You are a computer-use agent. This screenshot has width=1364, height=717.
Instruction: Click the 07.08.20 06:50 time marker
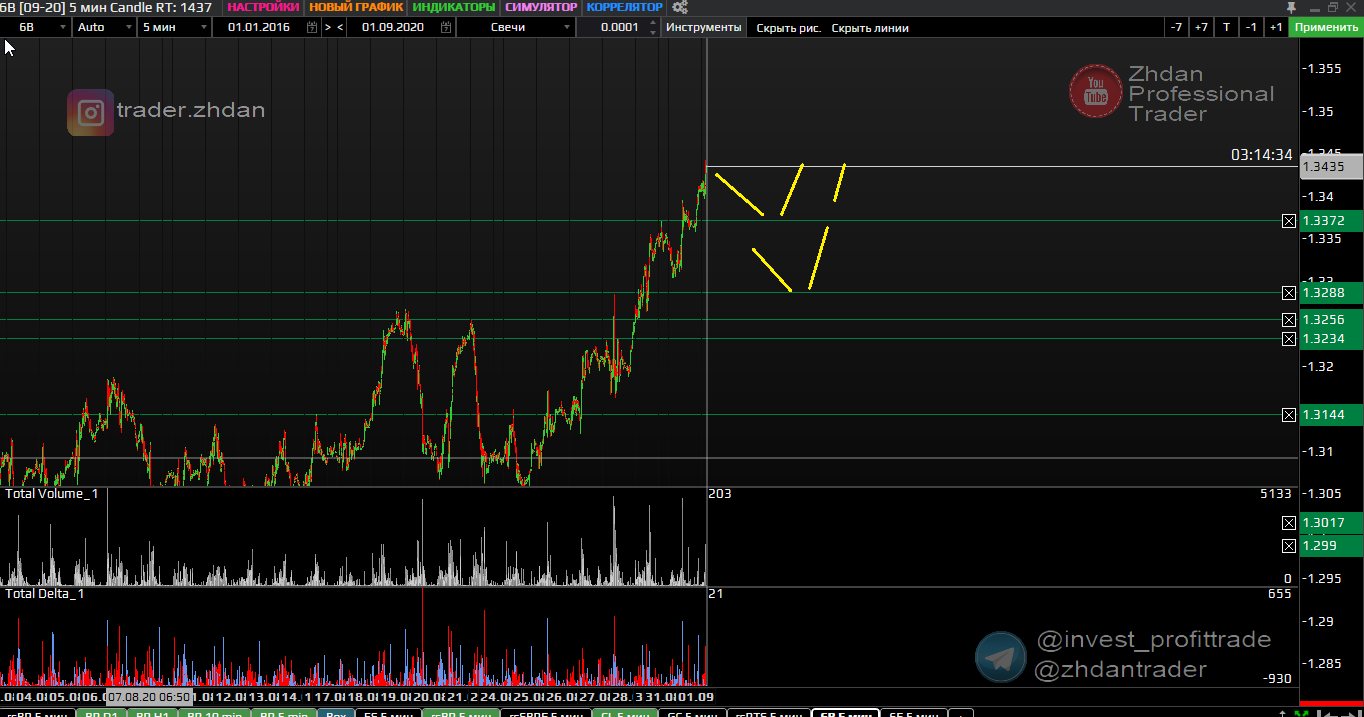coord(149,696)
